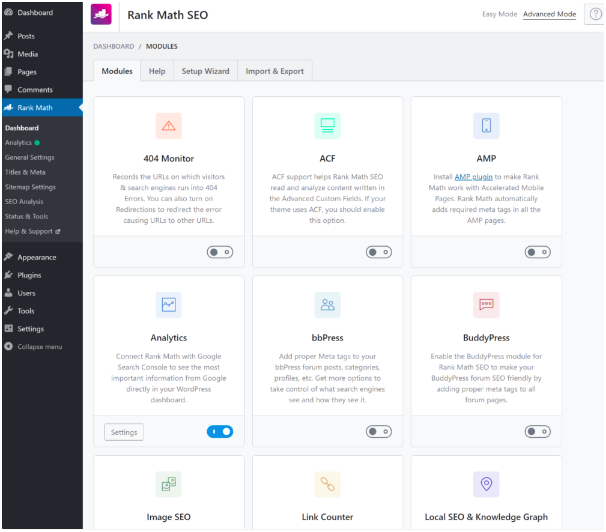
Task: Click the ACF monitor icon
Action: coord(327,126)
